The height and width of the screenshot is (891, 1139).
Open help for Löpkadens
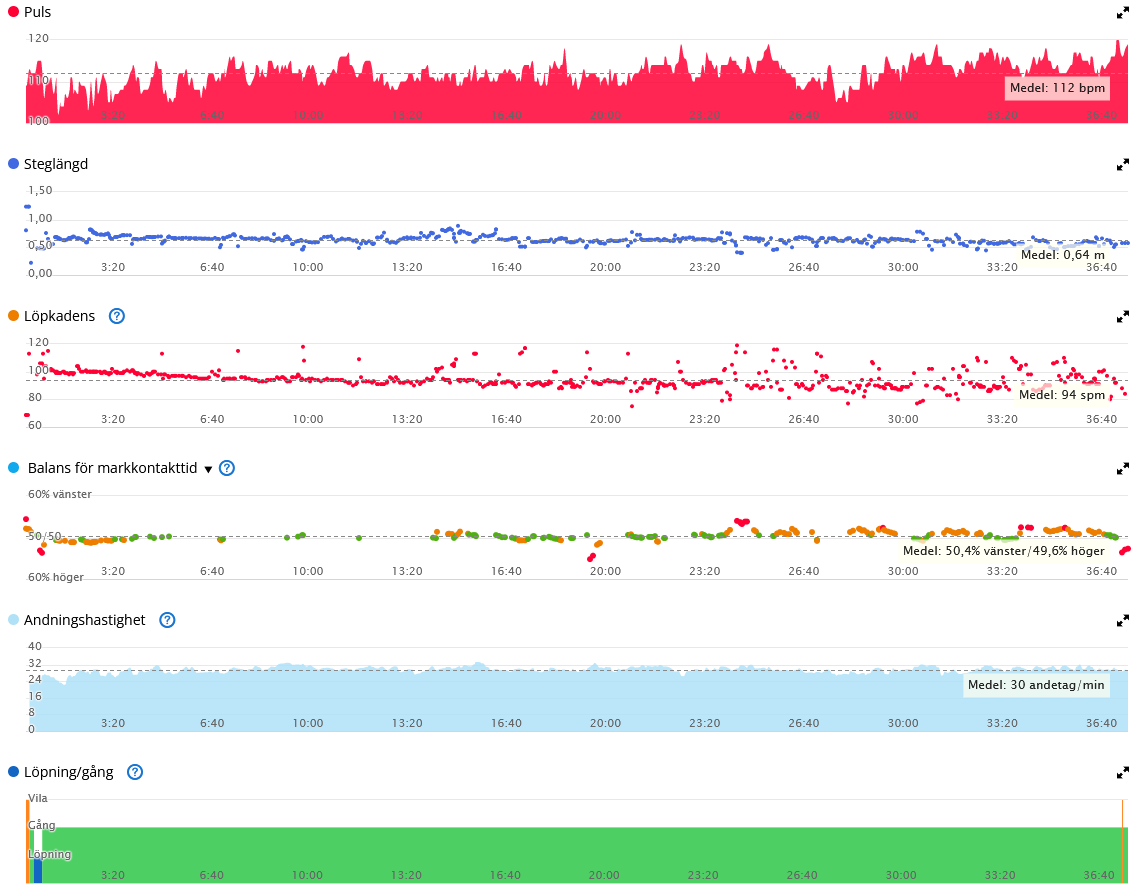(x=116, y=316)
